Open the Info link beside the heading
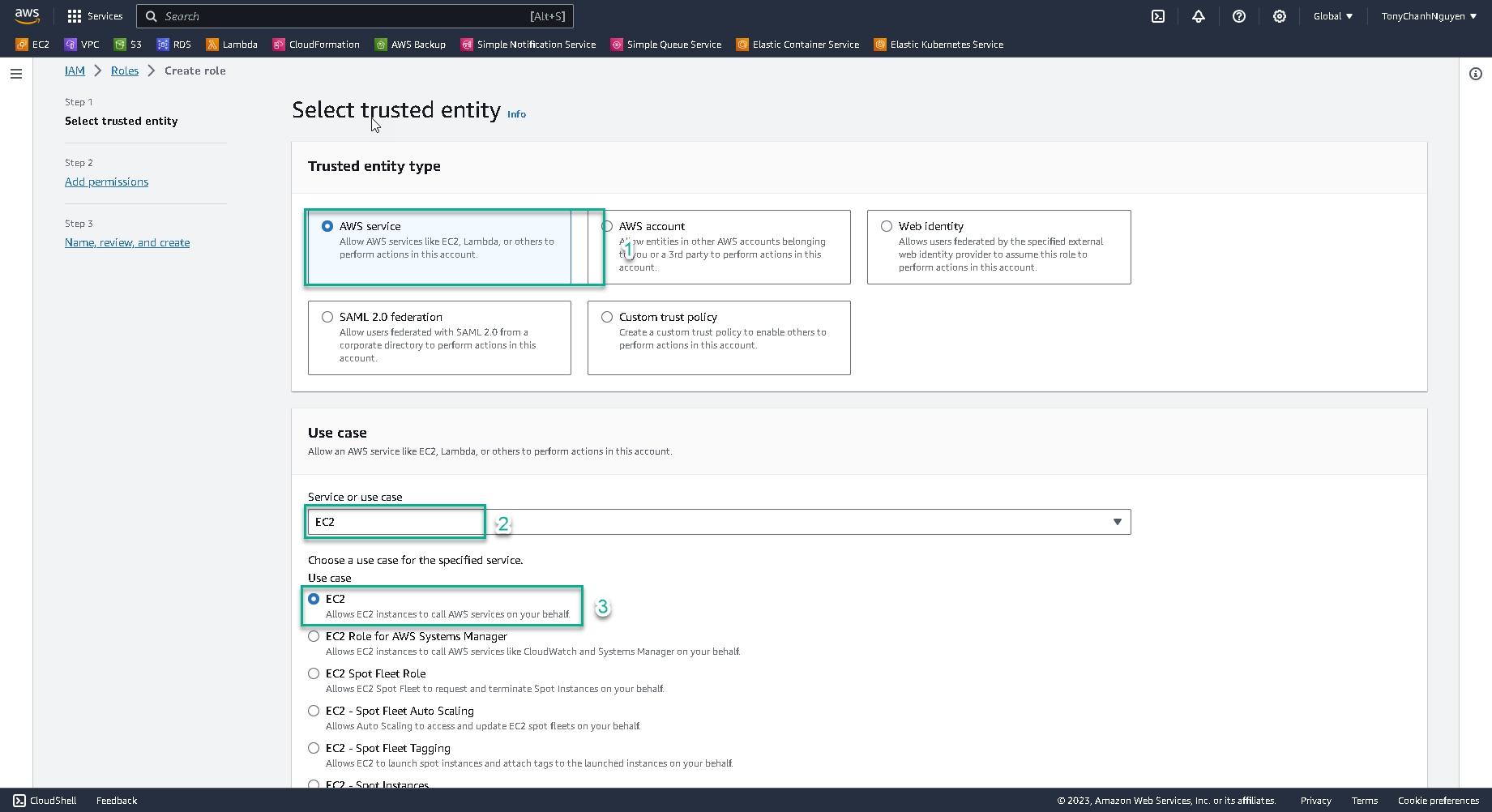The image size is (1492, 812). 516,114
